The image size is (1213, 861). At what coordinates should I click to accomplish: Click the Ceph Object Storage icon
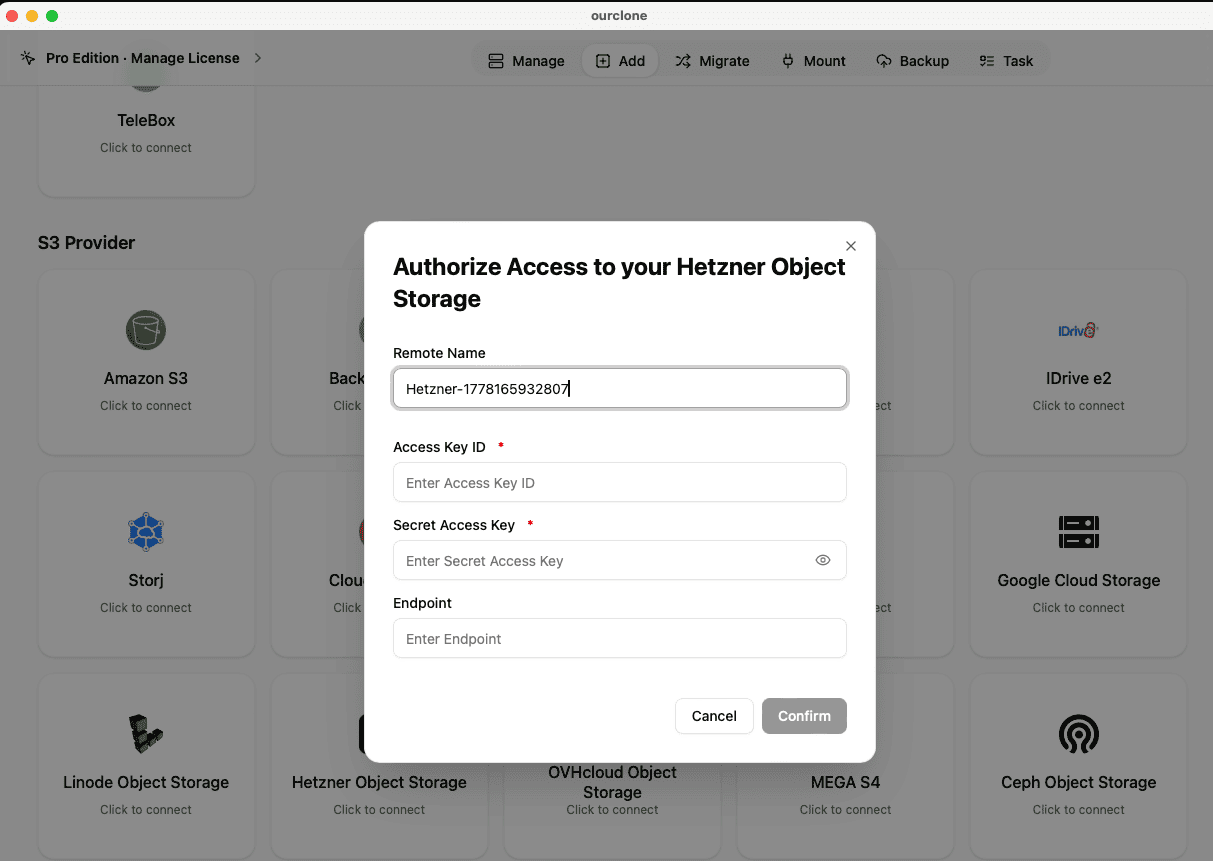pyautogui.click(x=1079, y=734)
